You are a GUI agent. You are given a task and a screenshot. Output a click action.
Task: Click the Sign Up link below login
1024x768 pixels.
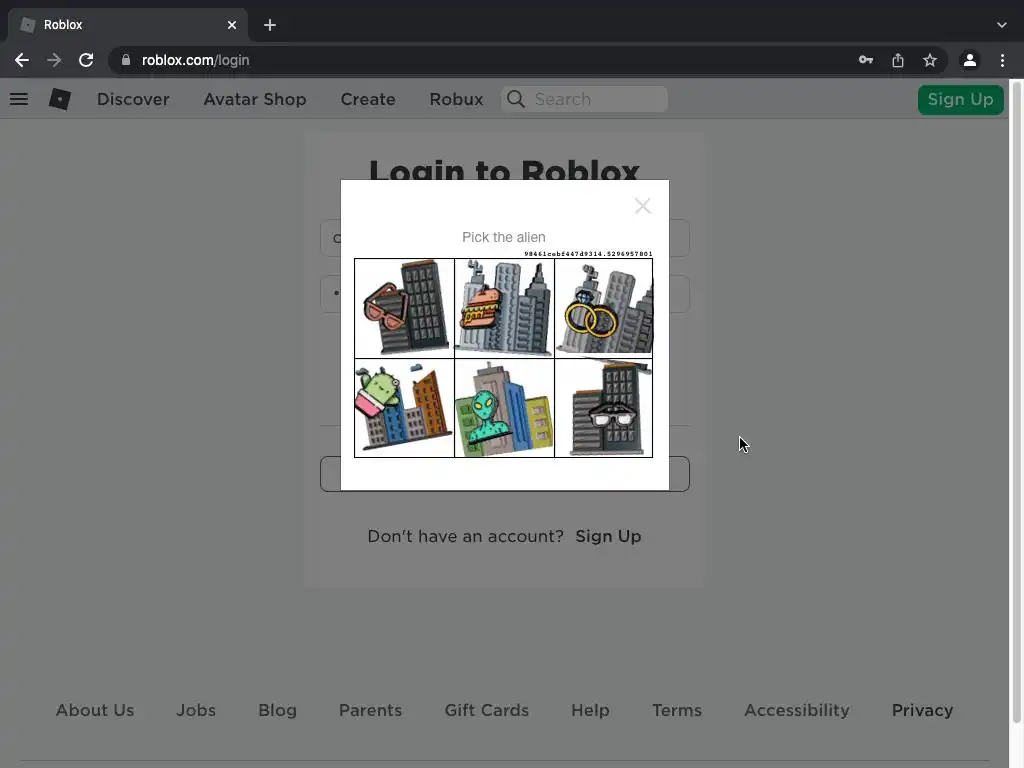608,536
